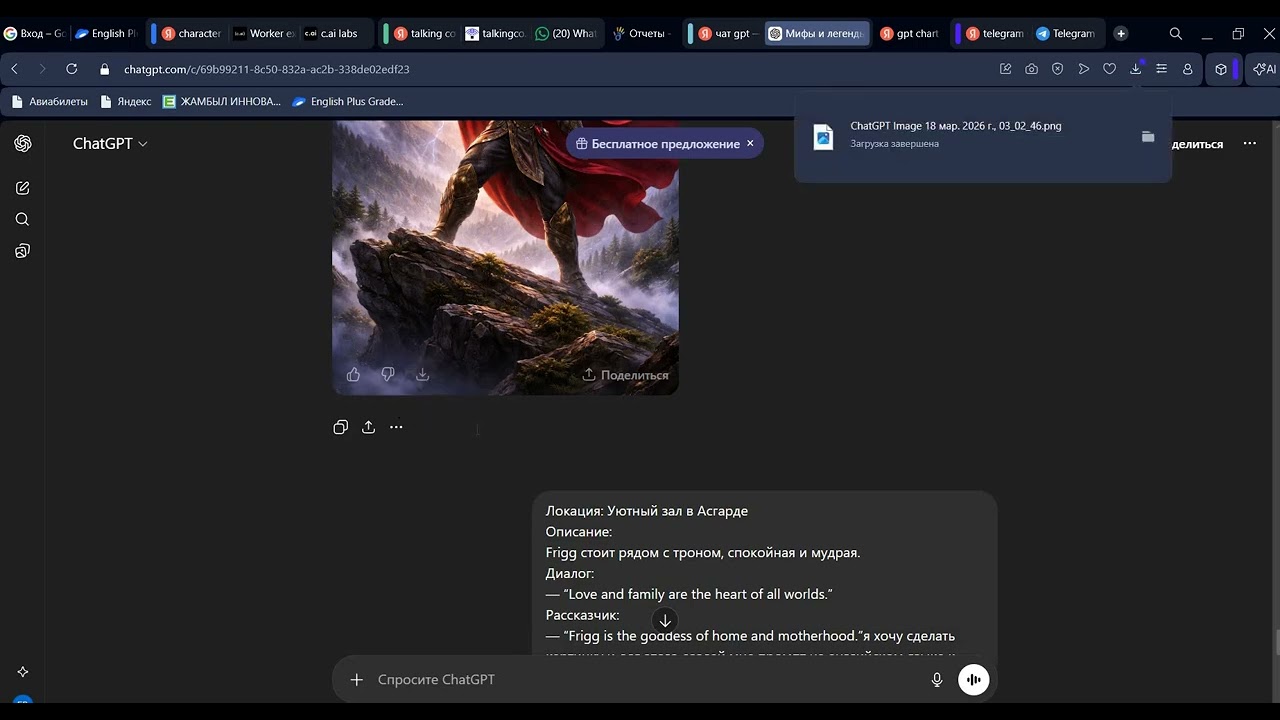The image size is (1280, 720).
Task: Open a new browser tab
Action: point(1121,33)
